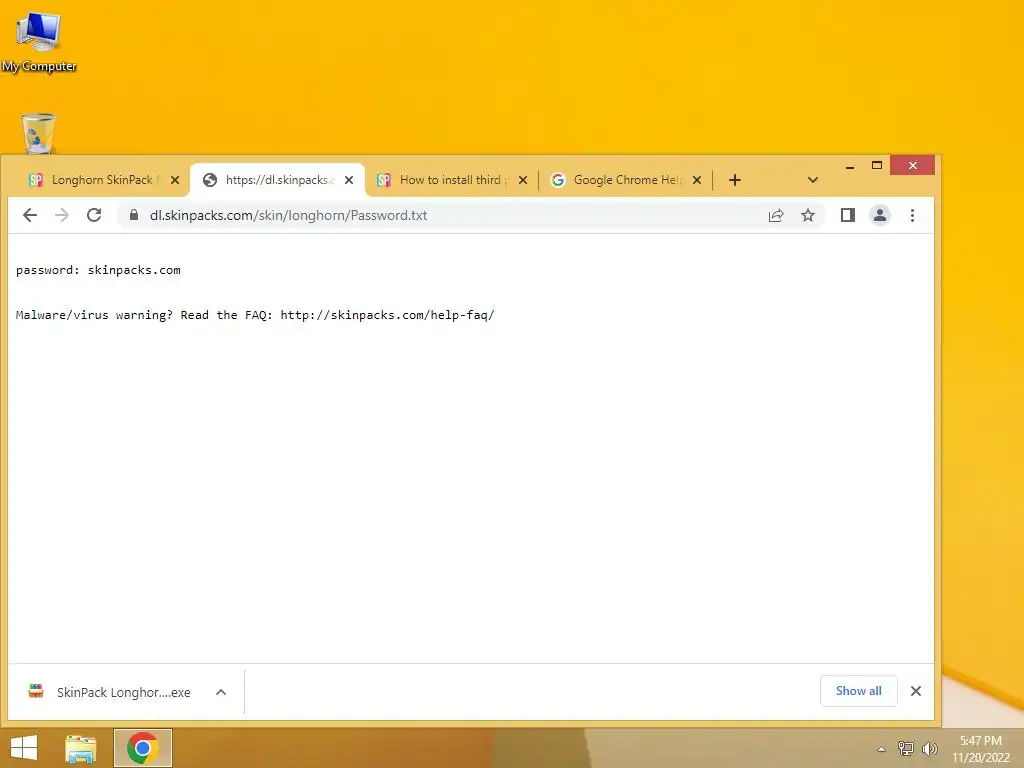View site information via lock icon
Viewport: 1024px width, 768px height.
click(134, 215)
